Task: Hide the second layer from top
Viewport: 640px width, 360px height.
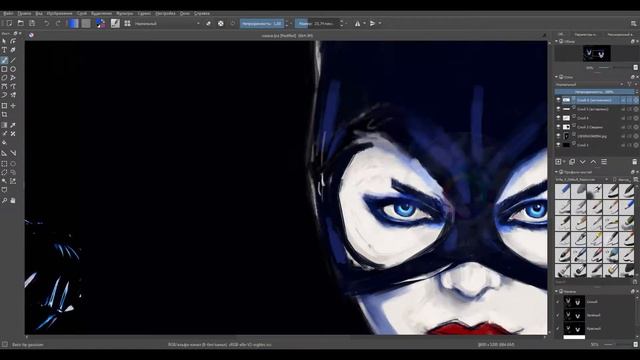Action: point(558,109)
